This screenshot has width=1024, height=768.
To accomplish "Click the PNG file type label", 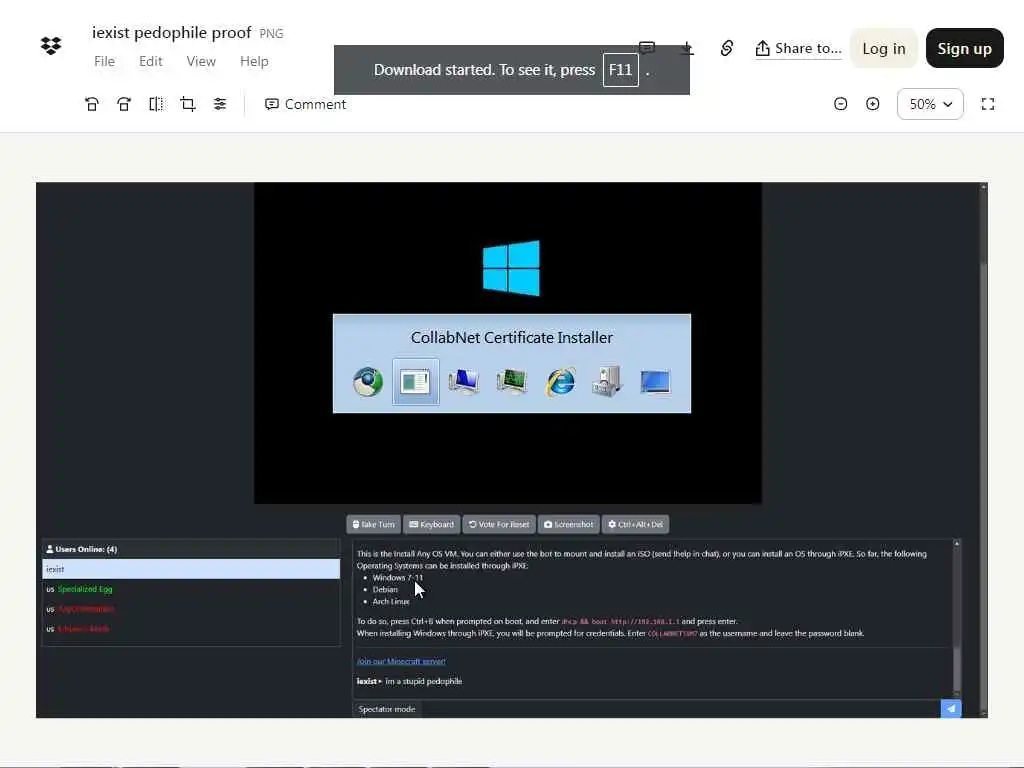I will [271, 33].
